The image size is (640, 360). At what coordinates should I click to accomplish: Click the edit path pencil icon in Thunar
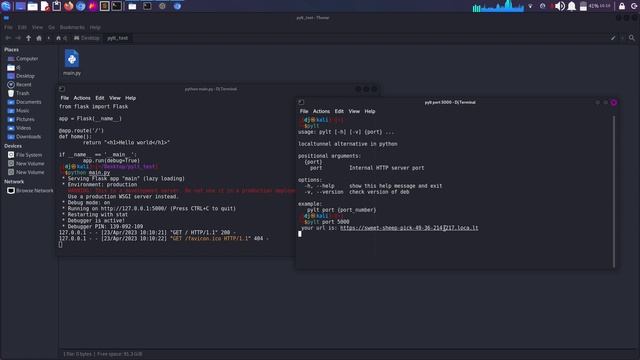(x=613, y=38)
